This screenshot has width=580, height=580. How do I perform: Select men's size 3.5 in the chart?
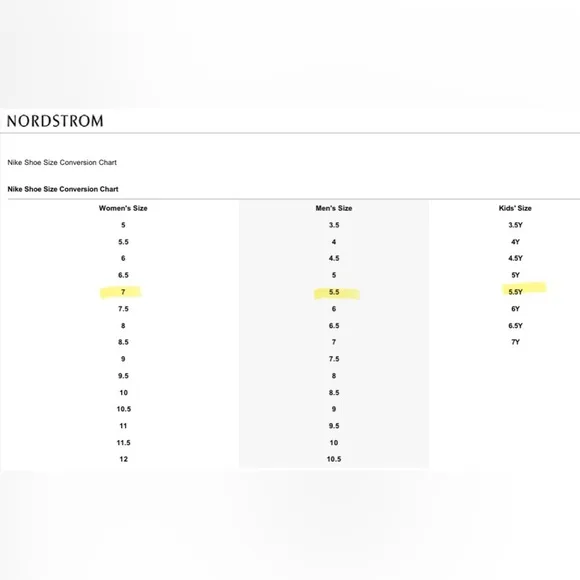[x=334, y=225]
